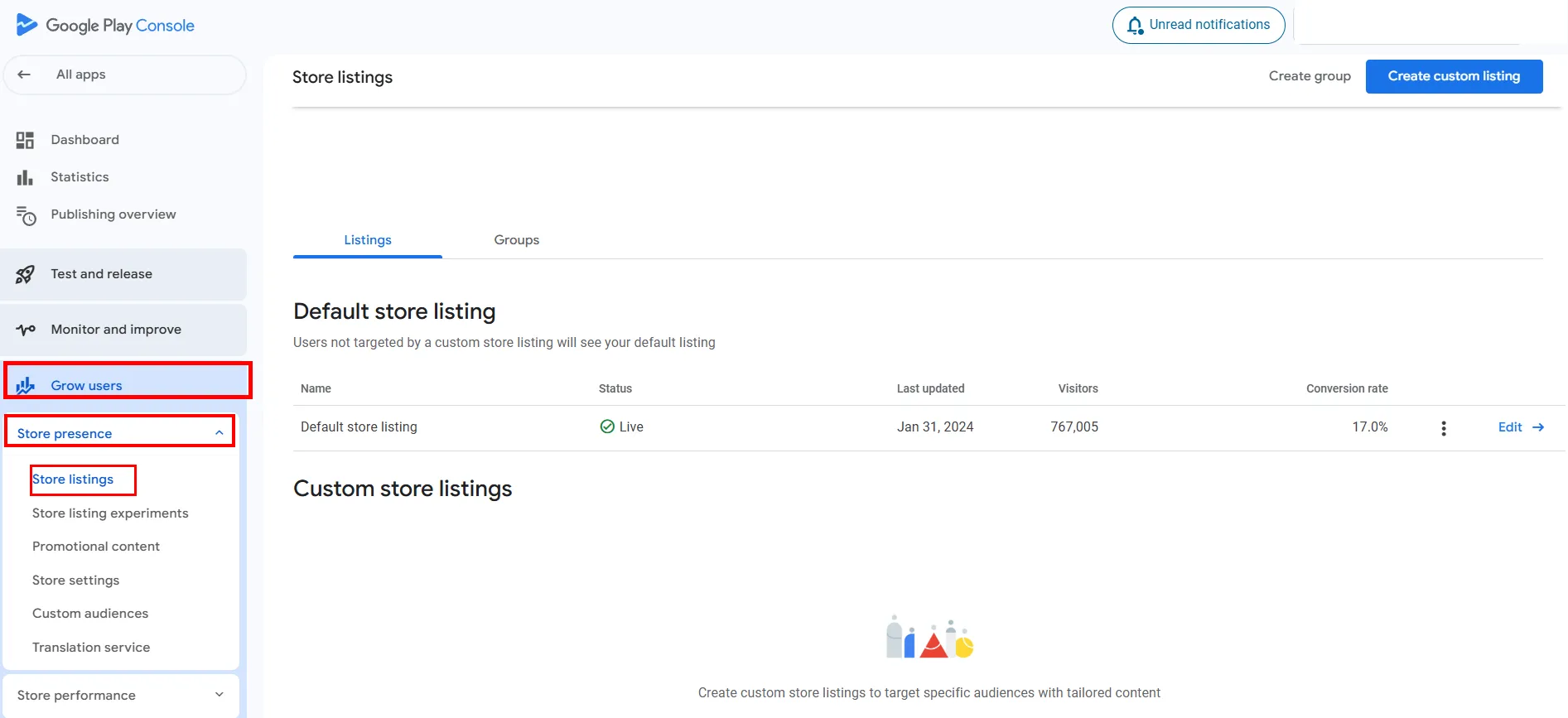
Task: Click the Create custom listing button
Action: (1454, 76)
